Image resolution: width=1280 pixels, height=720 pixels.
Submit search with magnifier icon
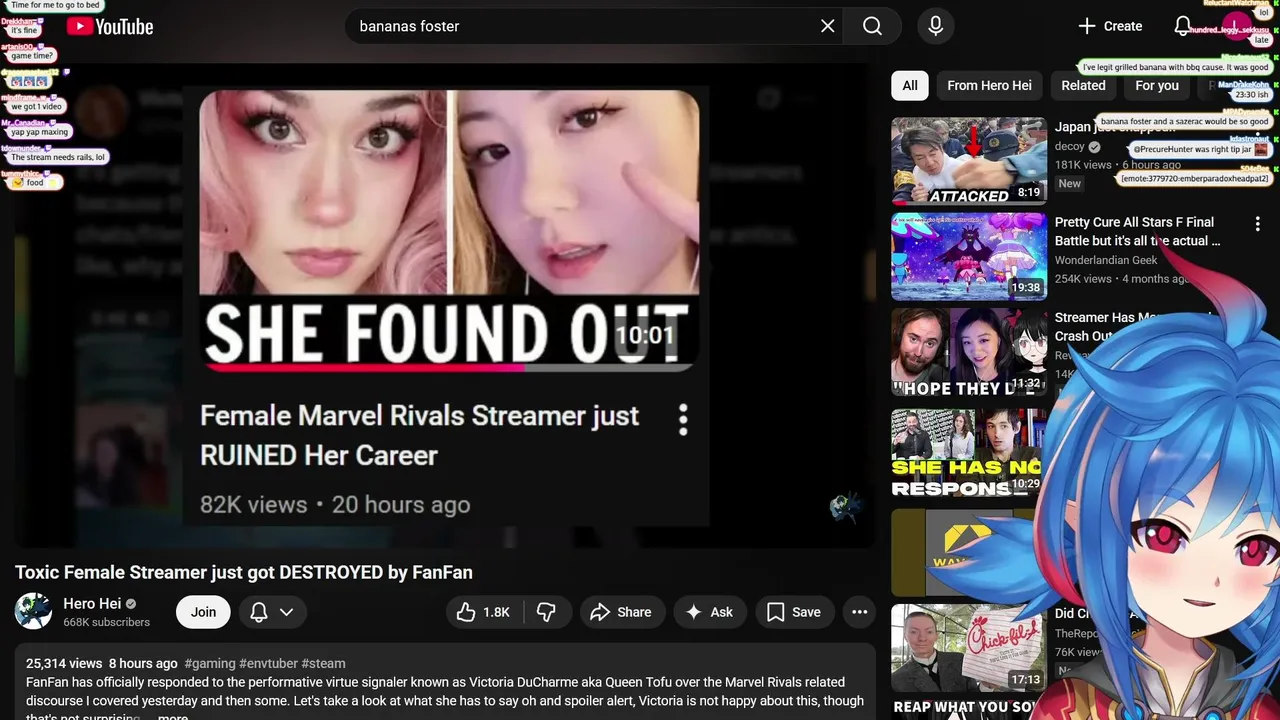[x=872, y=26]
